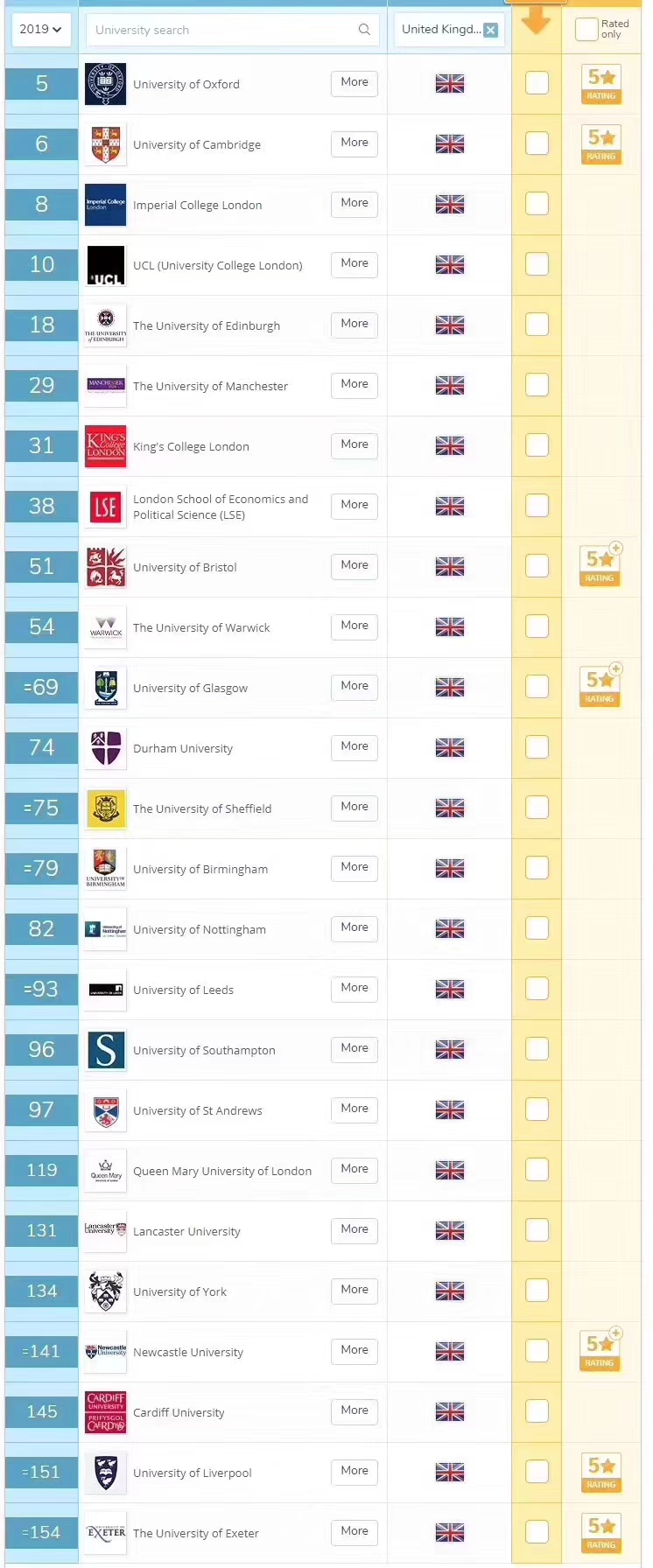The width and height of the screenshot is (653, 1568).
Task: Expand More for King's College London
Action: pyautogui.click(x=355, y=445)
